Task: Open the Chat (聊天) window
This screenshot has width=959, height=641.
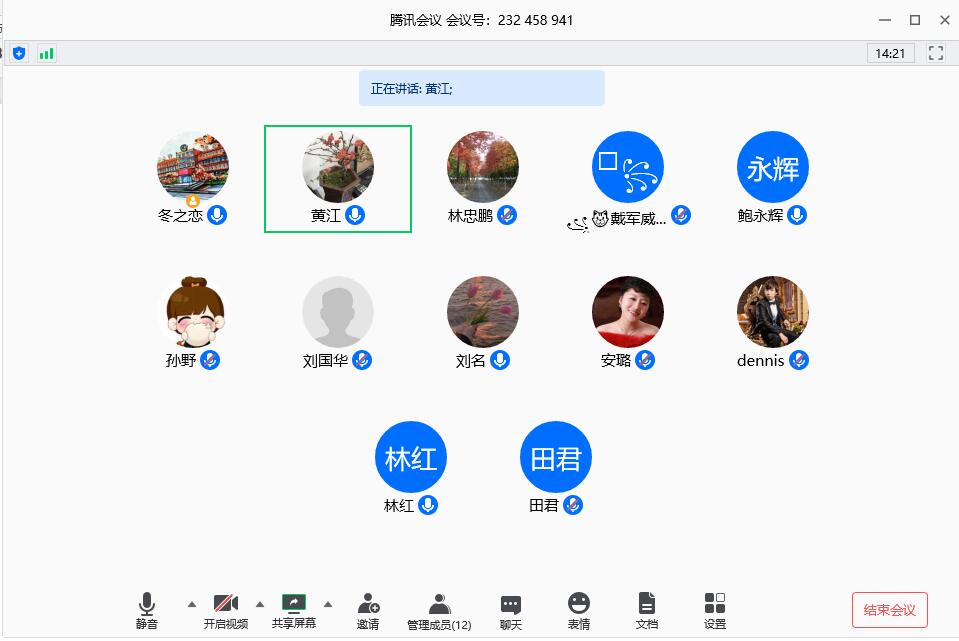Action: (x=511, y=610)
